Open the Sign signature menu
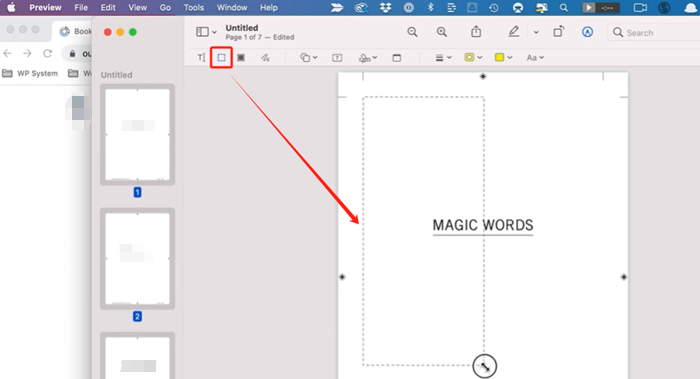700x379 pixels. tap(368, 58)
